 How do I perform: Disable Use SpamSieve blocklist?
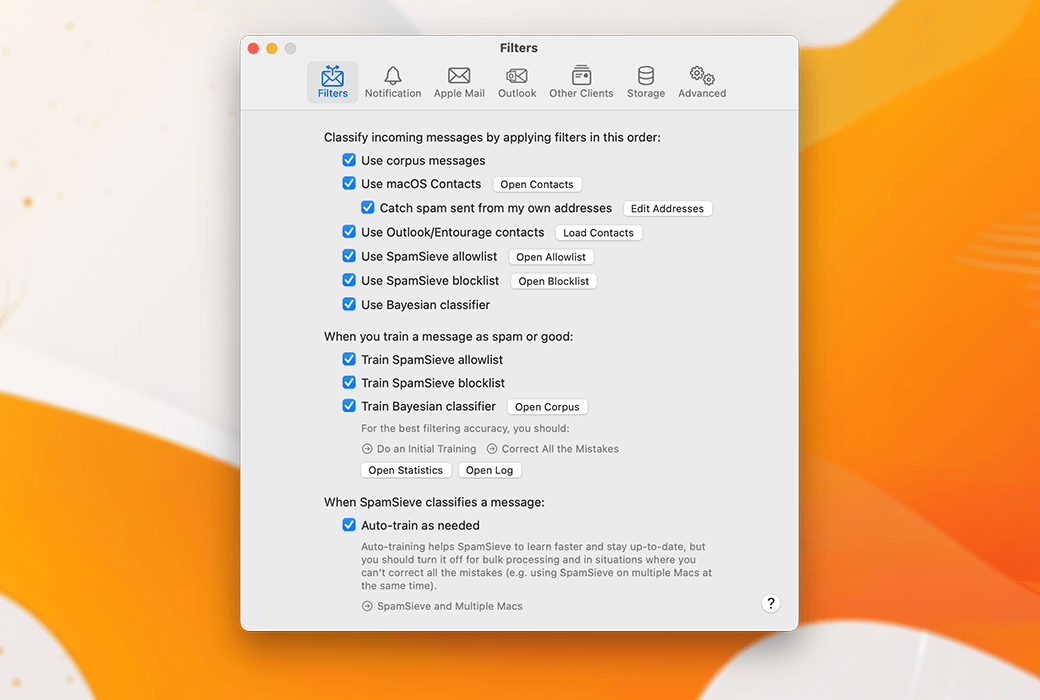[x=349, y=280]
